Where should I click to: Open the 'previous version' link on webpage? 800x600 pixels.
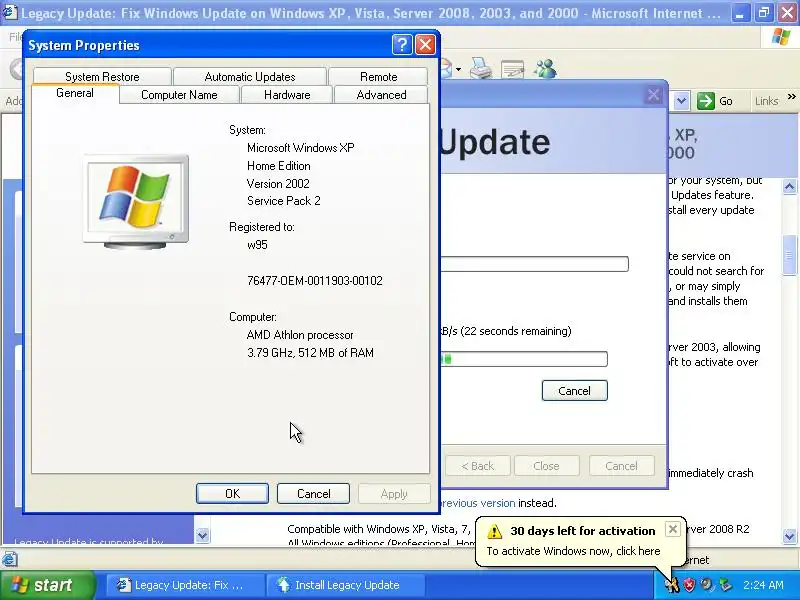click(478, 503)
